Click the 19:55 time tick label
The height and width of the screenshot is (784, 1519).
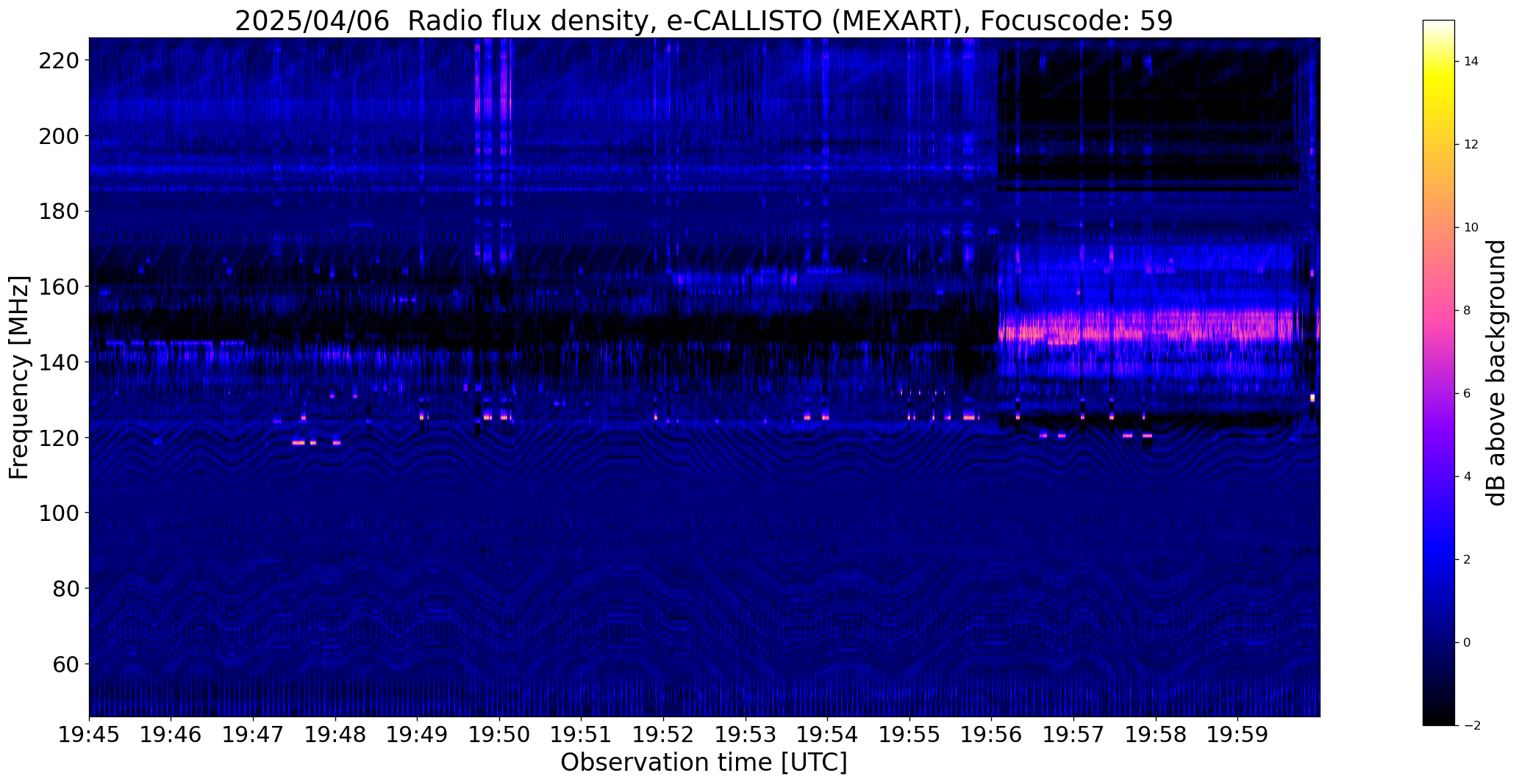910,735
